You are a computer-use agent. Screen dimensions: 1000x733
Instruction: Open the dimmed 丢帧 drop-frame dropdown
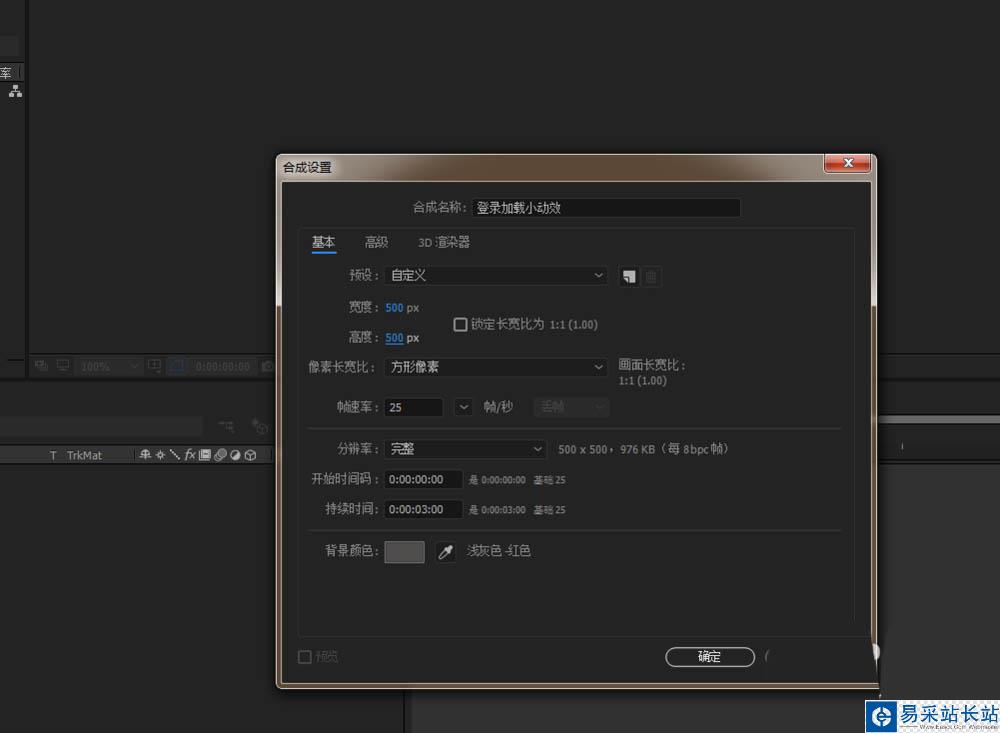coord(571,407)
